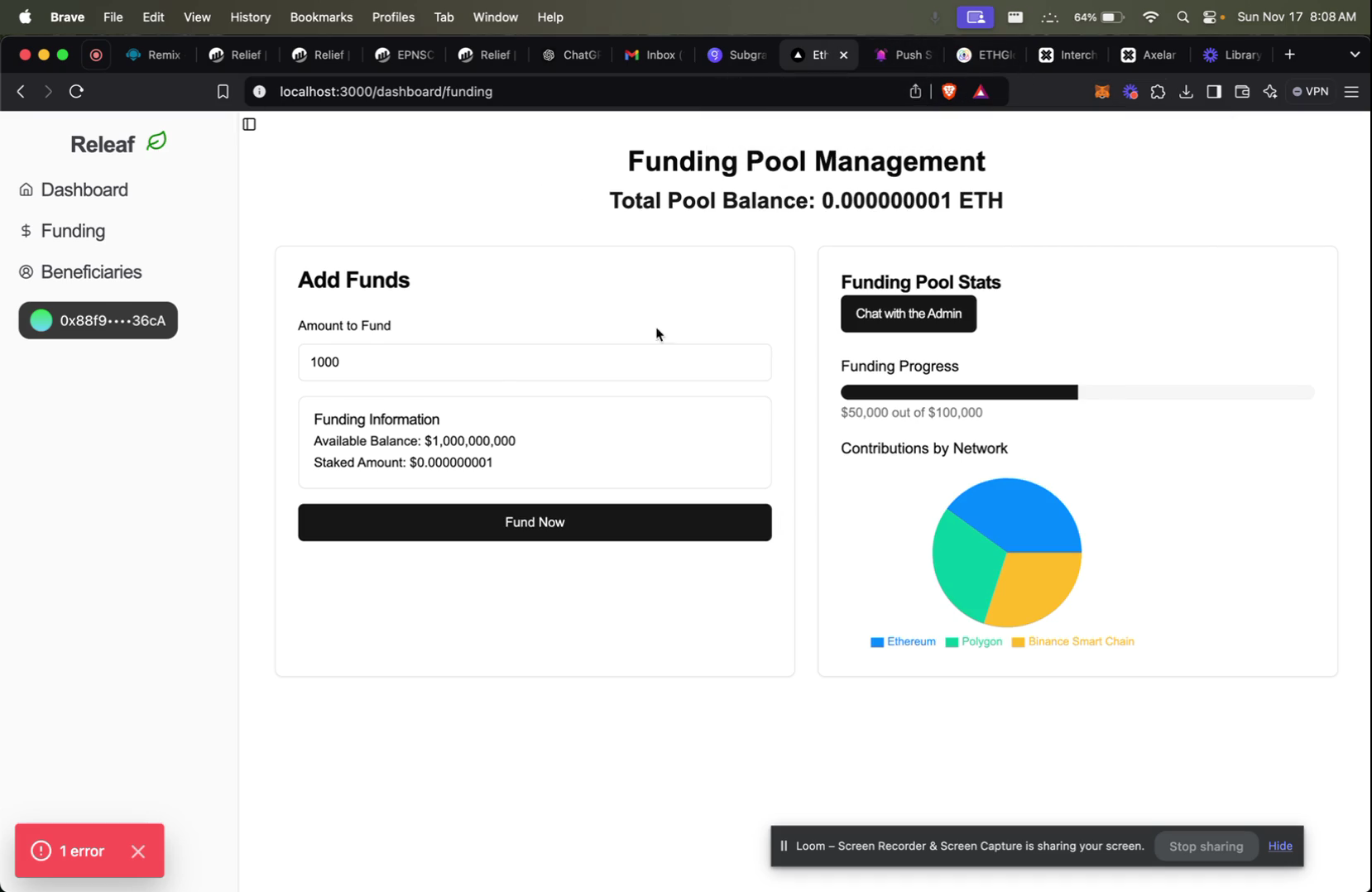Go forward with browser forward arrow

click(48, 91)
